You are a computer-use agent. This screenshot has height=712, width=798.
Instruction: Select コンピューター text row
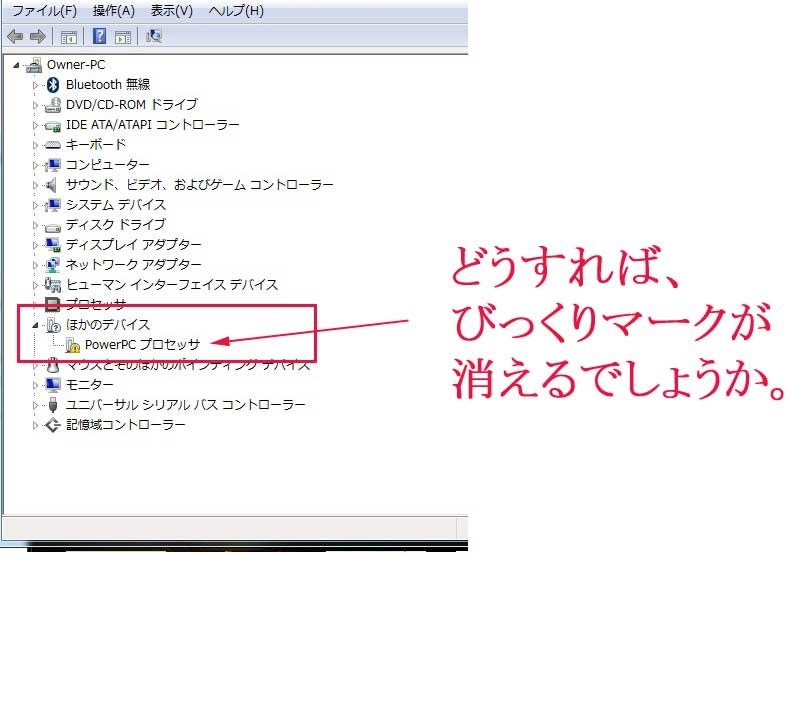[x=108, y=165]
